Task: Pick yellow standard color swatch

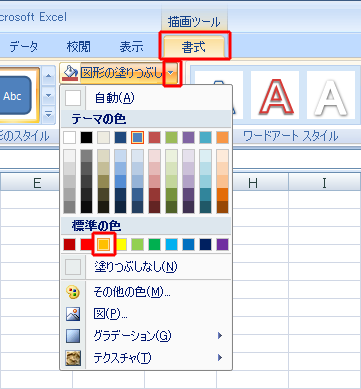Action: [120, 244]
